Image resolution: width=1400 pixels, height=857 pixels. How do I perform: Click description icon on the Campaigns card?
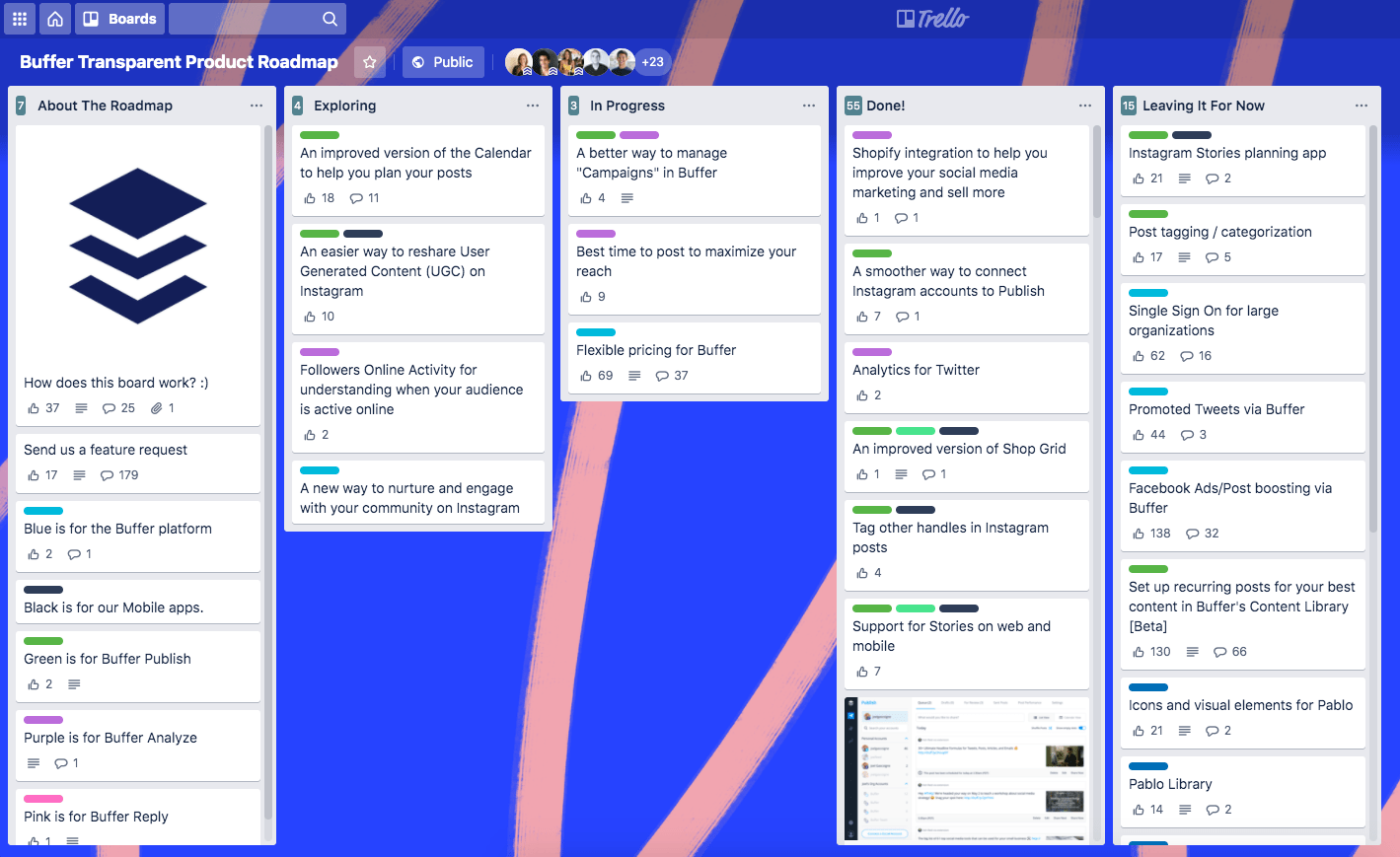[x=627, y=198]
